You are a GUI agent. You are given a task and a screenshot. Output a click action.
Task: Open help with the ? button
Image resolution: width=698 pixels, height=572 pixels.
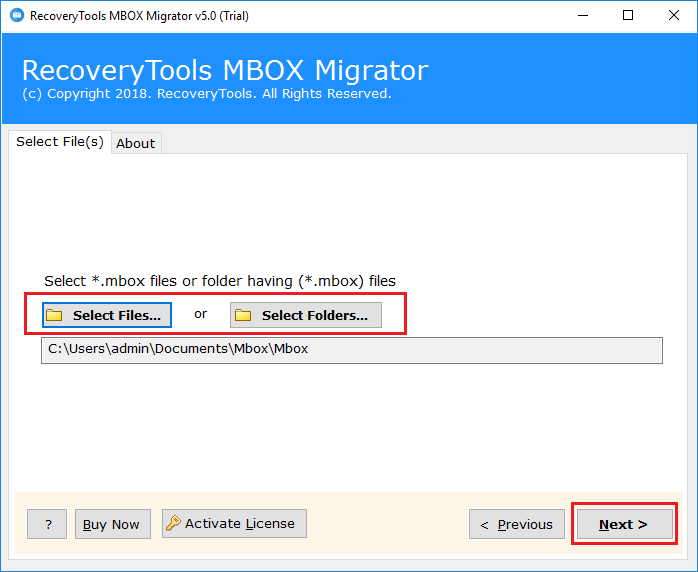pos(47,524)
